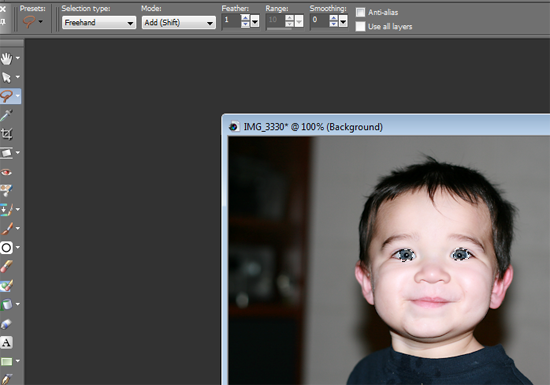Expand the Paint Brush flyout arrow
The height and width of the screenshot is (385, 550).
(18, 228)
